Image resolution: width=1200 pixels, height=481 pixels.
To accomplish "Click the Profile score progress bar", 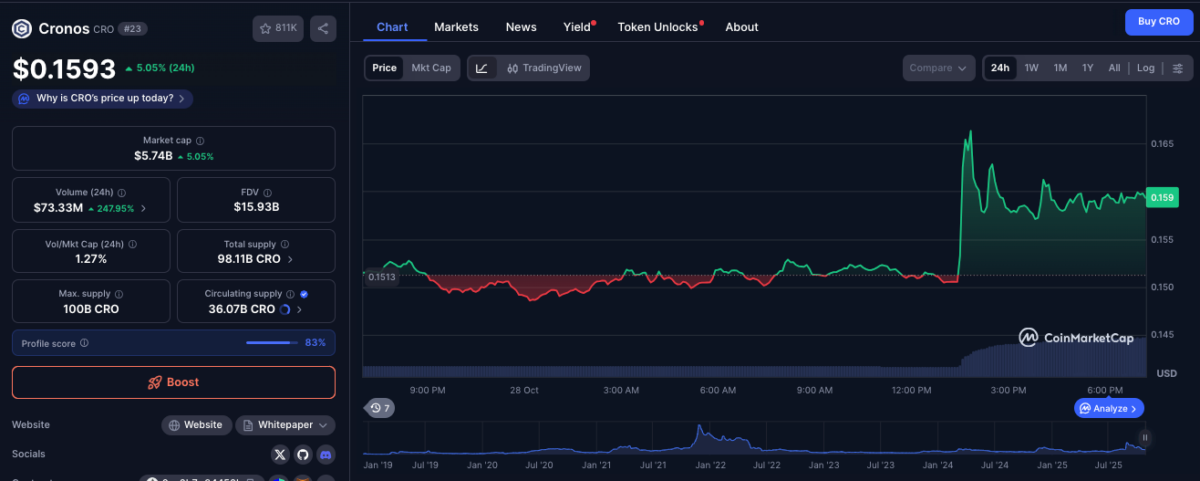I will pos(271,343).
